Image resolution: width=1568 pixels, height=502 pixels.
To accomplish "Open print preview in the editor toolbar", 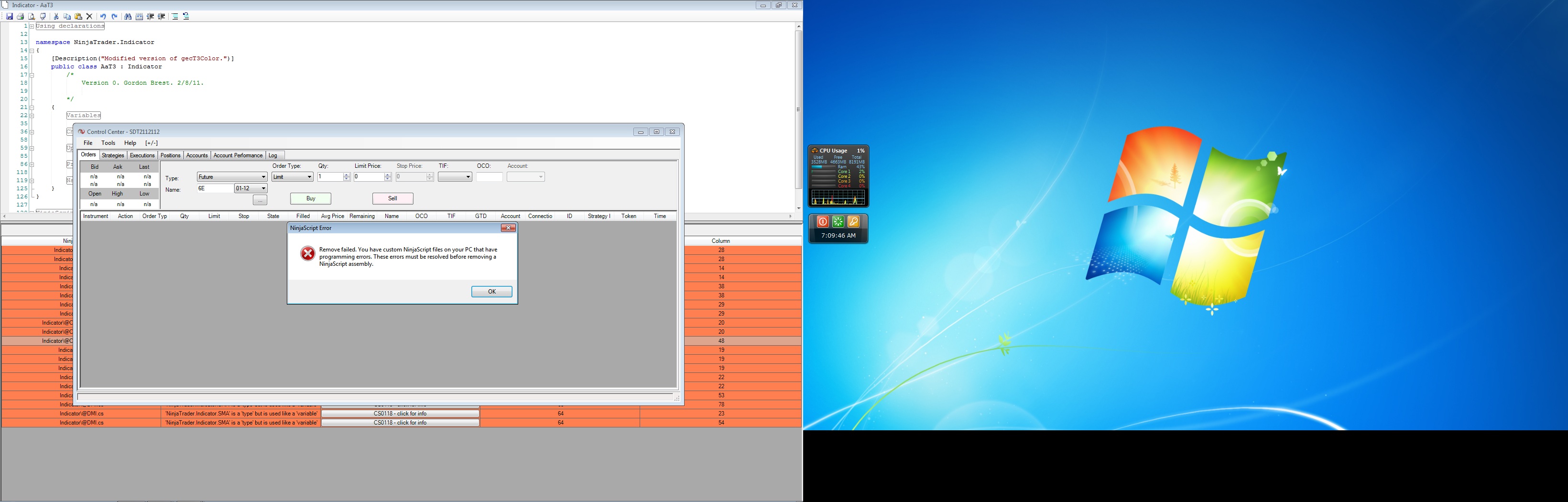I will pyautogui.click(x=32, y=16).
